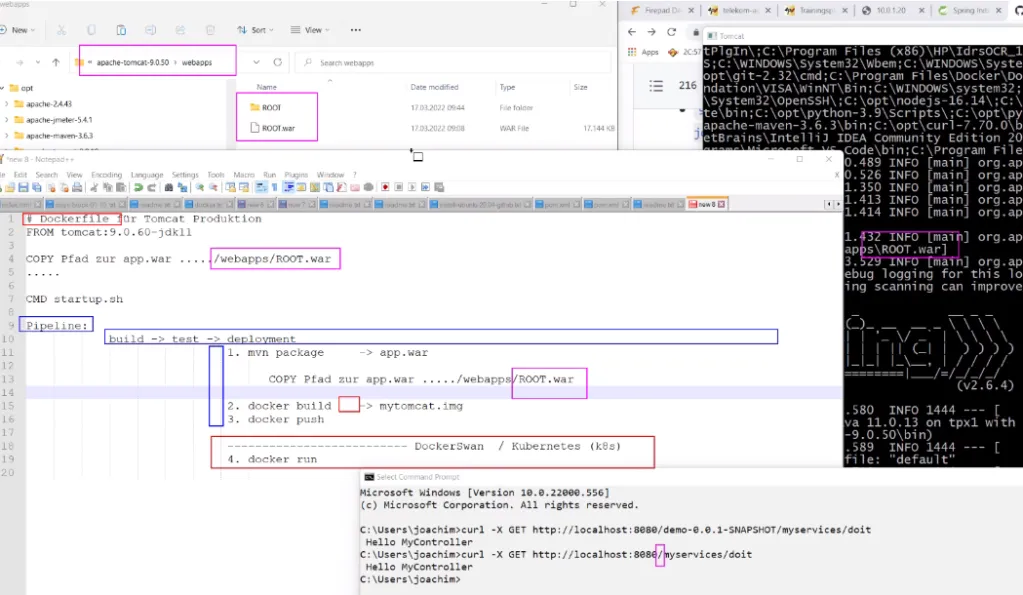The height and width of the screenshot is (595, 1023).
Task: Switch to Spring Initializr browser tab
Action: coord(971,10)
